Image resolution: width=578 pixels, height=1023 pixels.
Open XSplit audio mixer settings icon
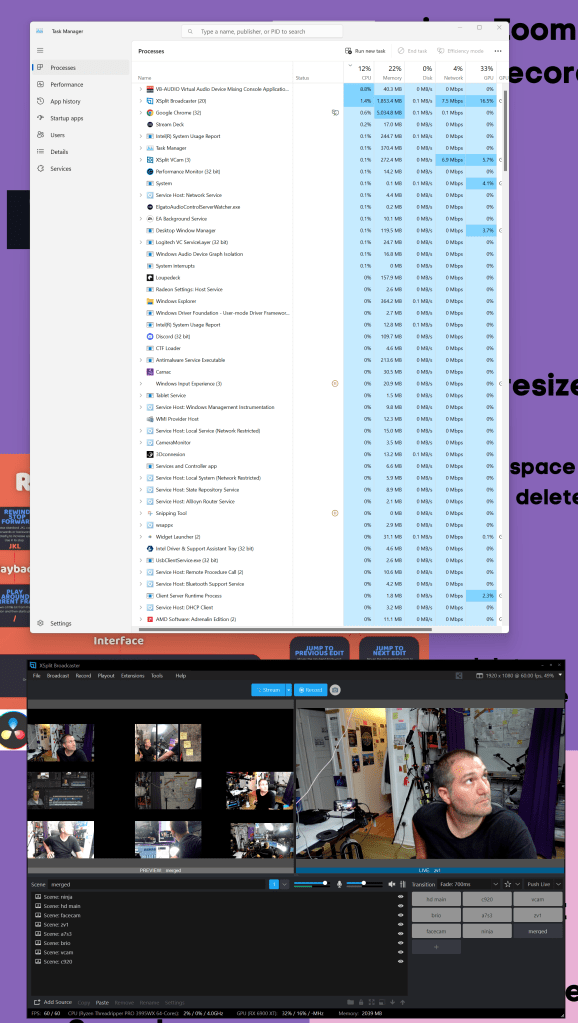click(403, 884)
